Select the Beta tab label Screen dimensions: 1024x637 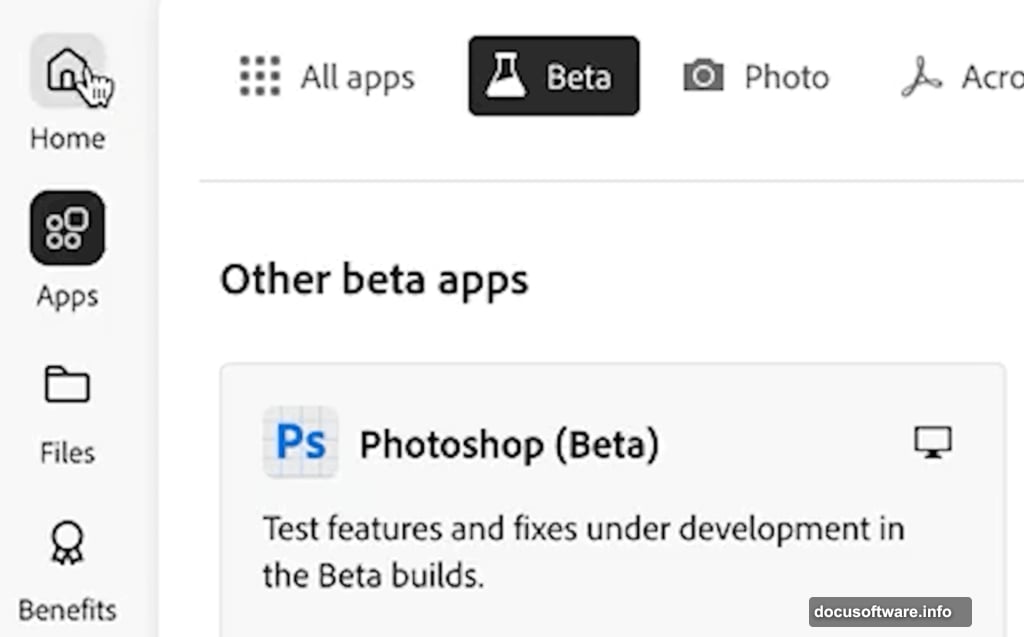click(x=578, y=77)
